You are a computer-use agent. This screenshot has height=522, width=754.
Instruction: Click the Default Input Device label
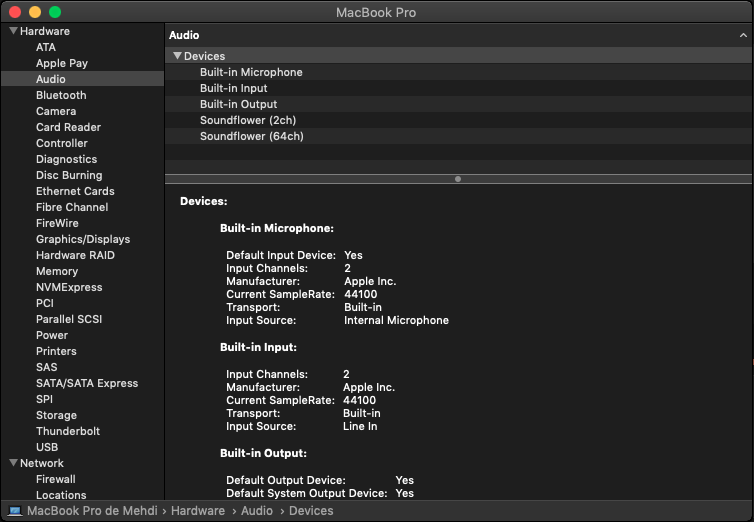[x=281, y=255]
